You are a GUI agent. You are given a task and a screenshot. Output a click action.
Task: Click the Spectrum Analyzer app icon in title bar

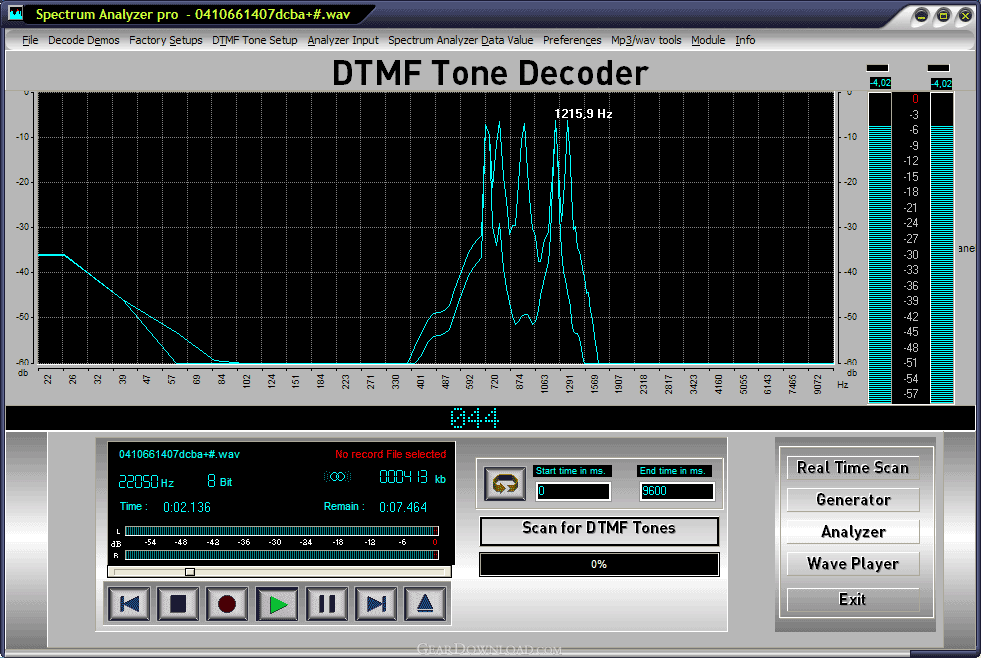tap(15, 13)
